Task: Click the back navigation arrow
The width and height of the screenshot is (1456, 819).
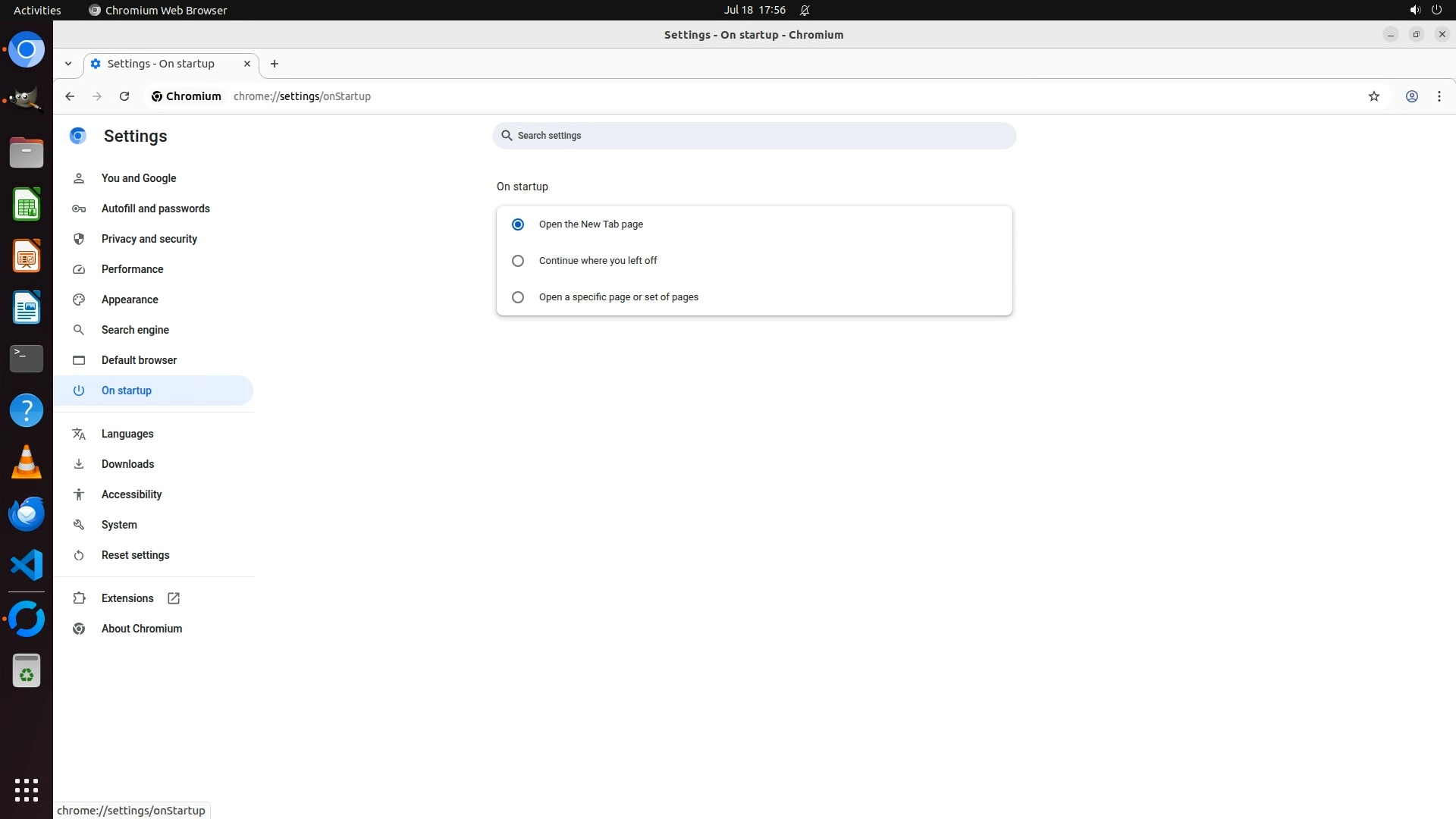Action: point(70,96)
